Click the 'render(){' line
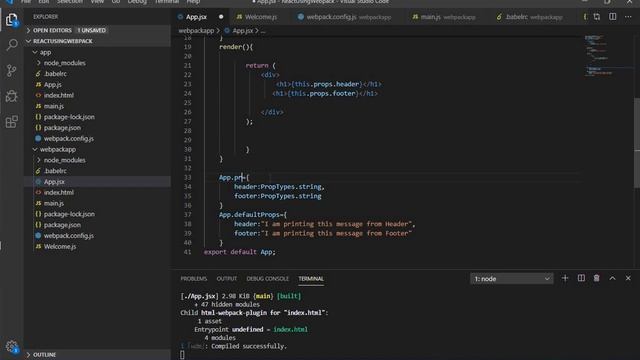Image resolution: width=640 pixels, height=360 pixels. coord(236,47)
